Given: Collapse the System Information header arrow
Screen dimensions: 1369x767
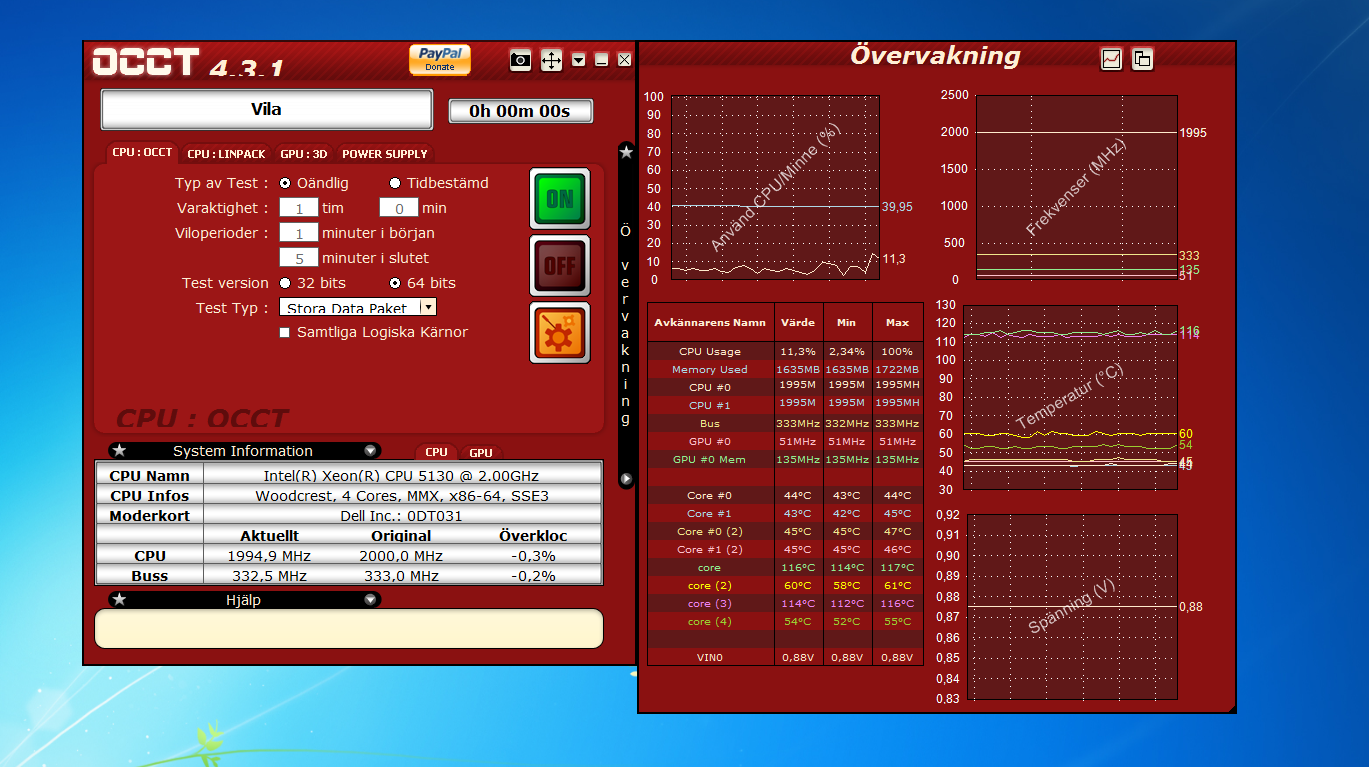Looking at the screenshot, I should [x=370, y=451].
